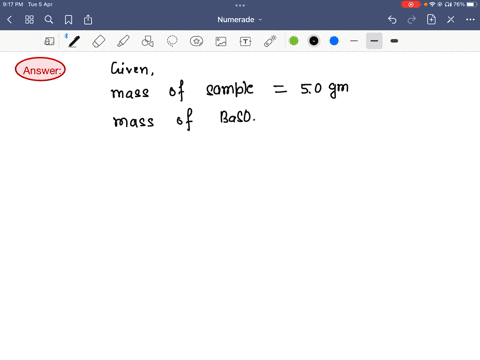Tap the screen recording indicator

pos(411,4)
